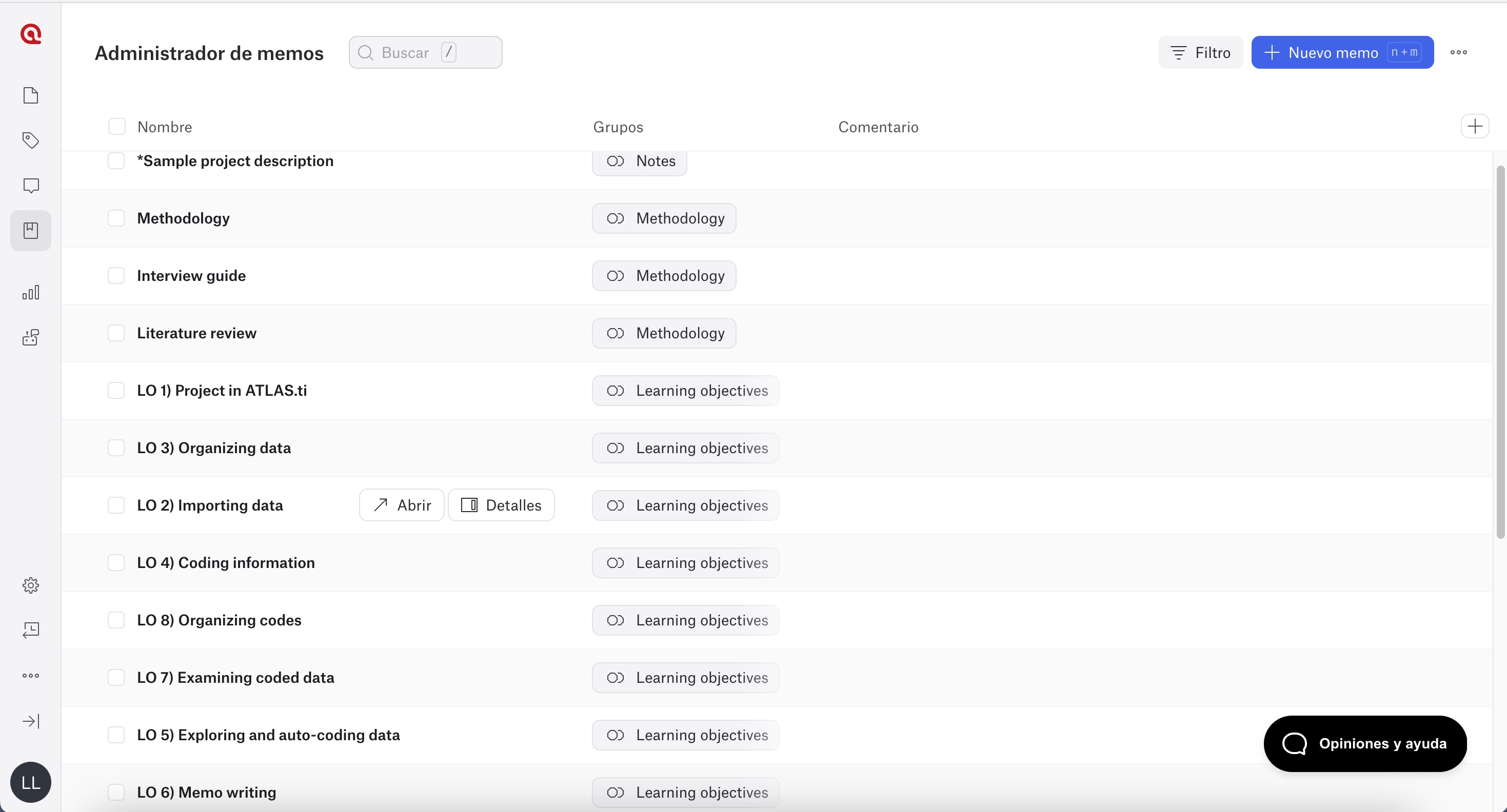Image resolution: width=1507 pixels, height=812 pixels.
Task: Open memo LO 5) Exploring and auto-coding data
Action: pos(269,735)
